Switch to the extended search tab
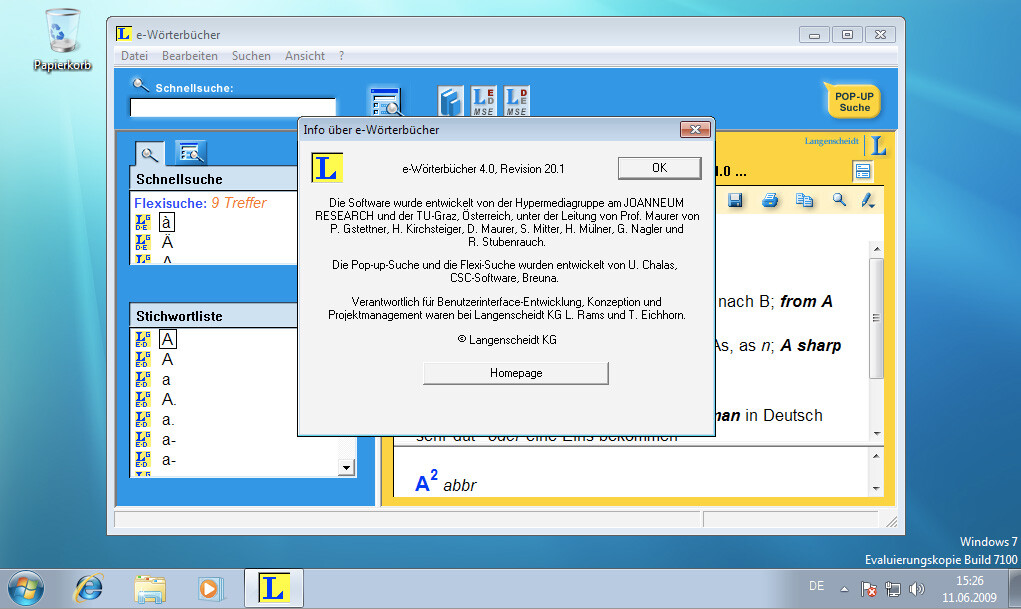 pyautogui.click(x=191, y=153)
